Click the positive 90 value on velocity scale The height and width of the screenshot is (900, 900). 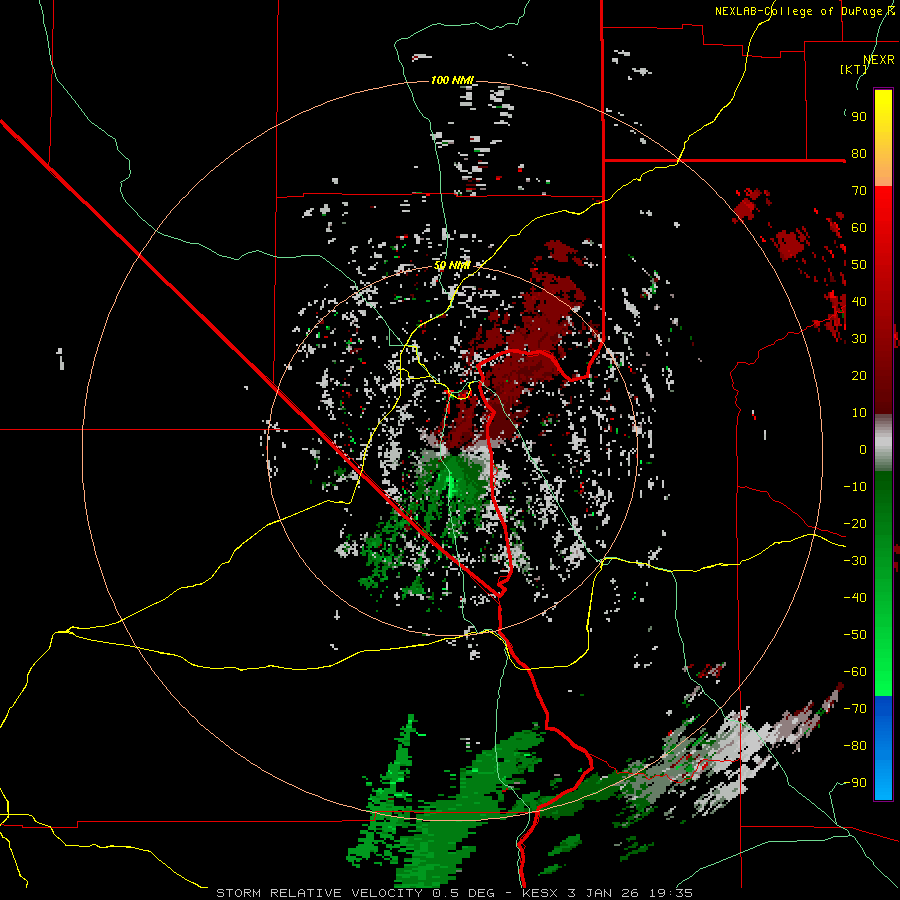click(x=859, y=117)
